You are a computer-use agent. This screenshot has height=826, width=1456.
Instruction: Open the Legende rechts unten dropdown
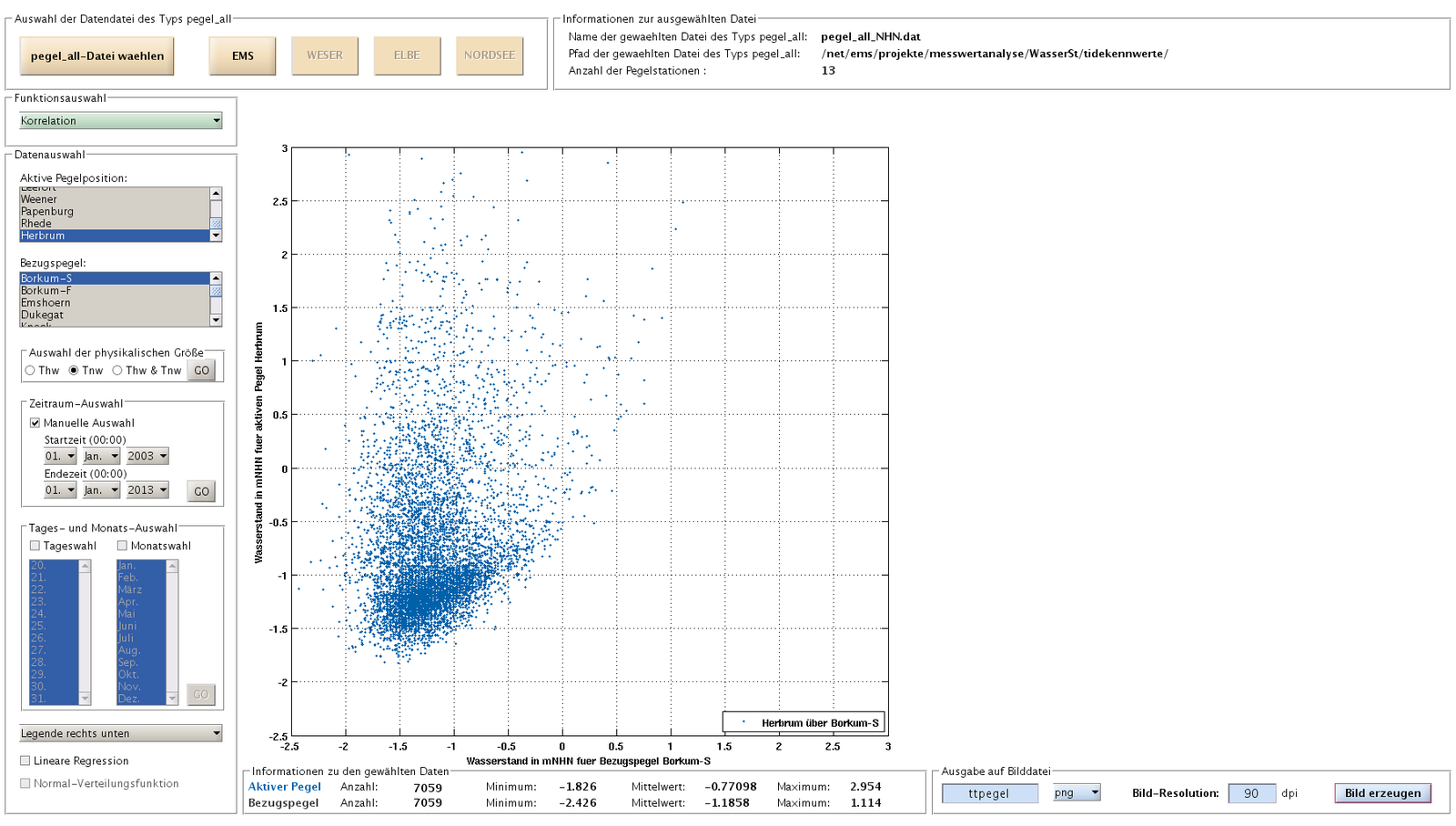(x=121, y=733)
